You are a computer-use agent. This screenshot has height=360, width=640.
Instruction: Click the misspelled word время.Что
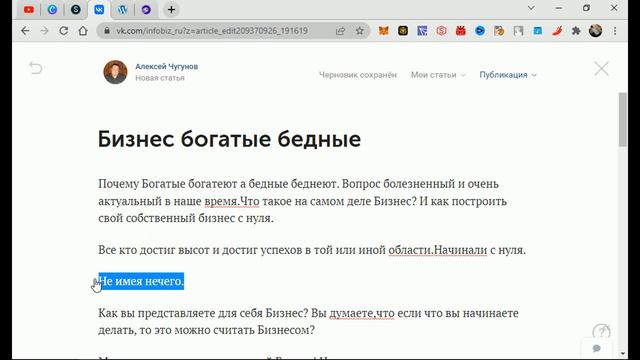(x=232, y=201)
